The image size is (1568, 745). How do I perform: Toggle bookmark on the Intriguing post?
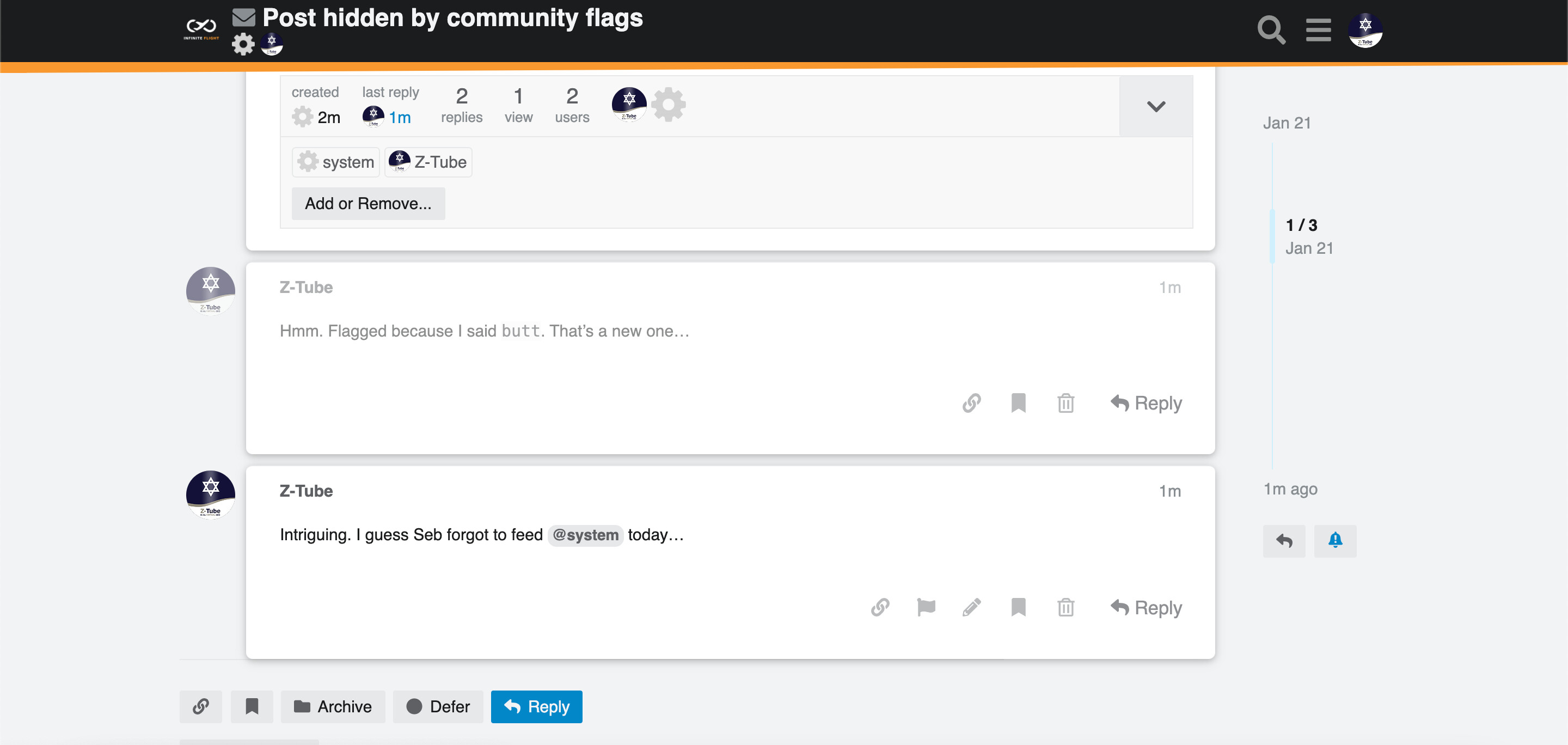(1018, 607)
